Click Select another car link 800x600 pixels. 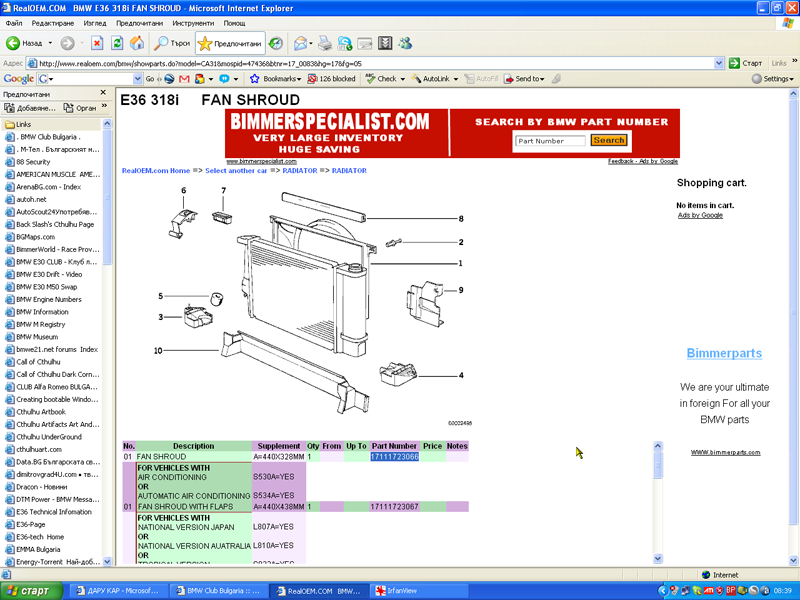pyautogui.click(x=236, y=170)
